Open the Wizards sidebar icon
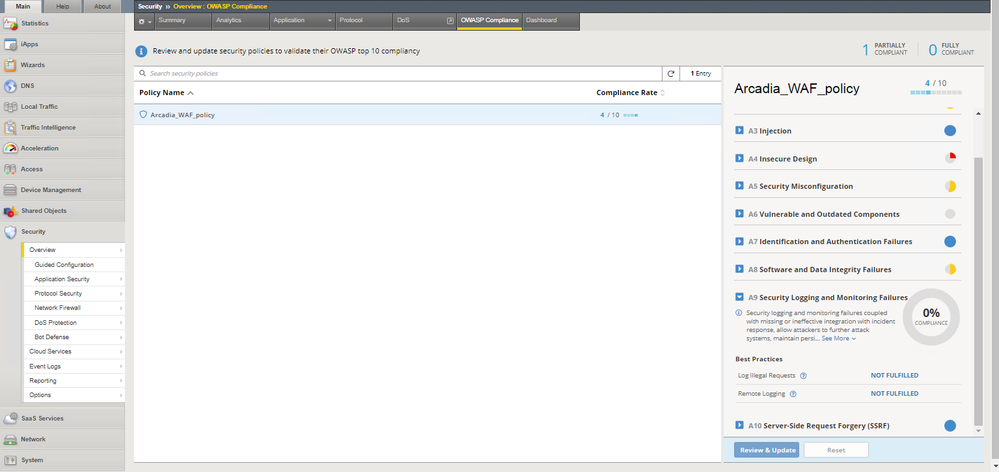999x472 pixels. tap(10, 65)
